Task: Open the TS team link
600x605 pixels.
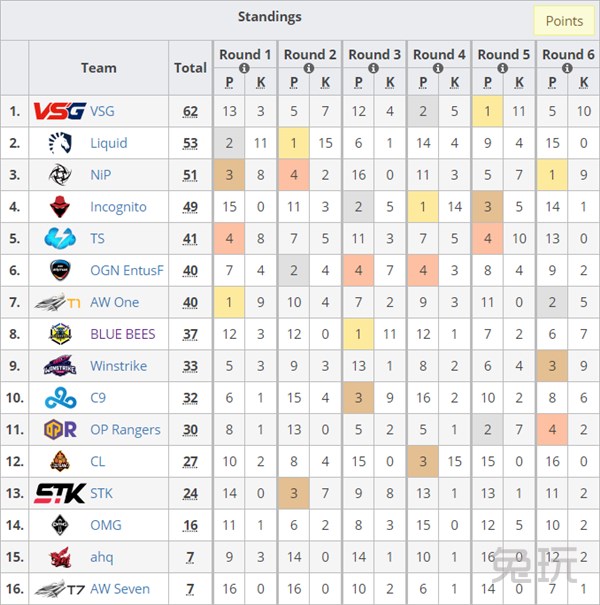Action: coord(97,239)
